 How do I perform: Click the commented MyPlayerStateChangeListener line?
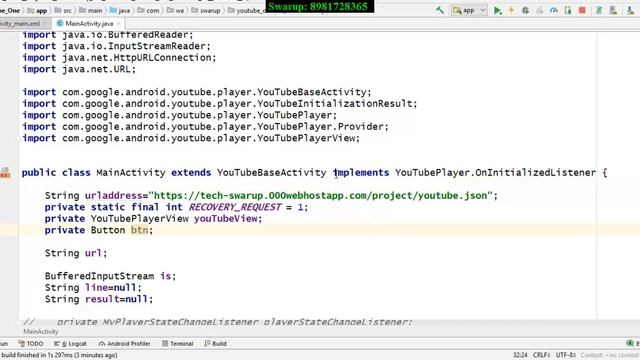coord(218,322)
